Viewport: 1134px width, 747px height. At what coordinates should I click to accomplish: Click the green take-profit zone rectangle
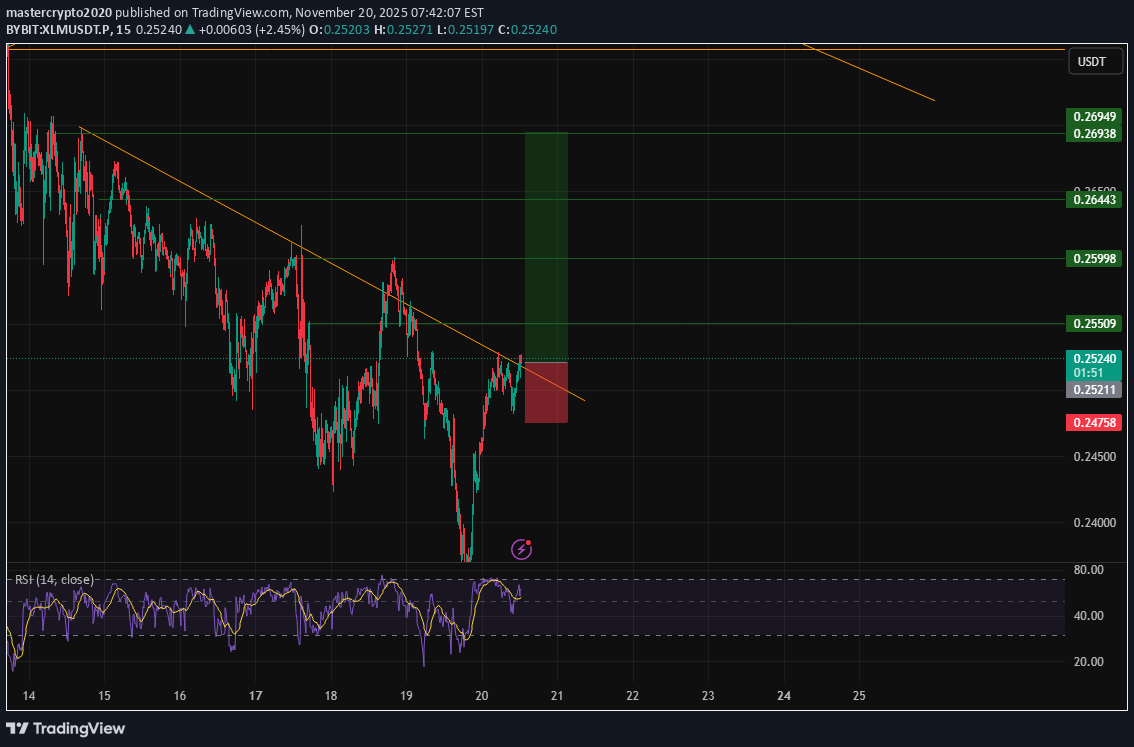[546, 246]
